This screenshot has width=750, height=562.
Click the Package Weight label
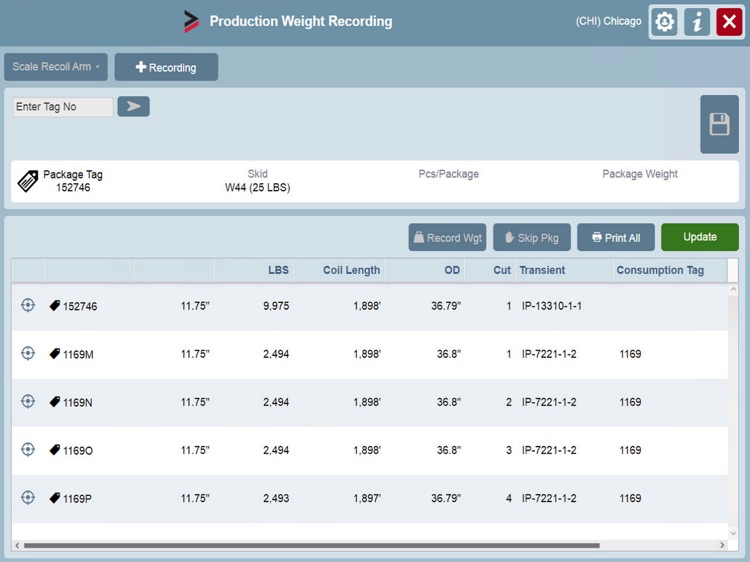click(640, 174)
